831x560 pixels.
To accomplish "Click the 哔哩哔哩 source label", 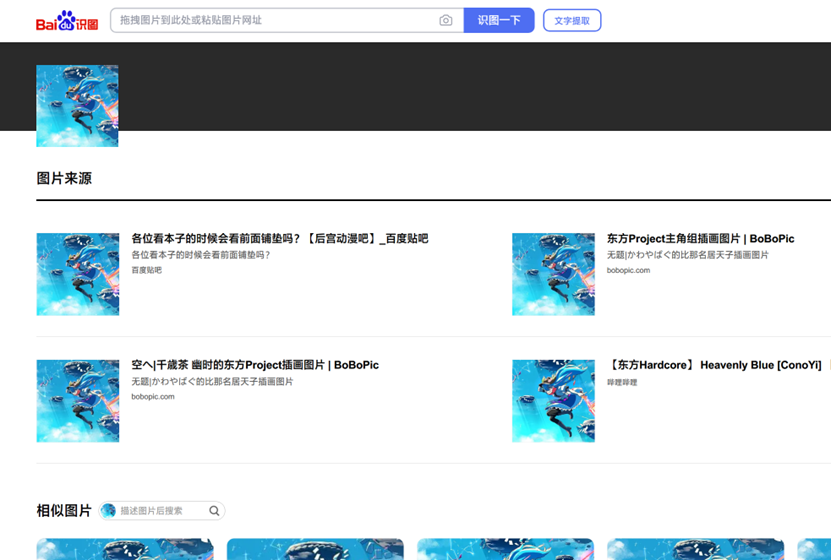I will click(622, 383).
